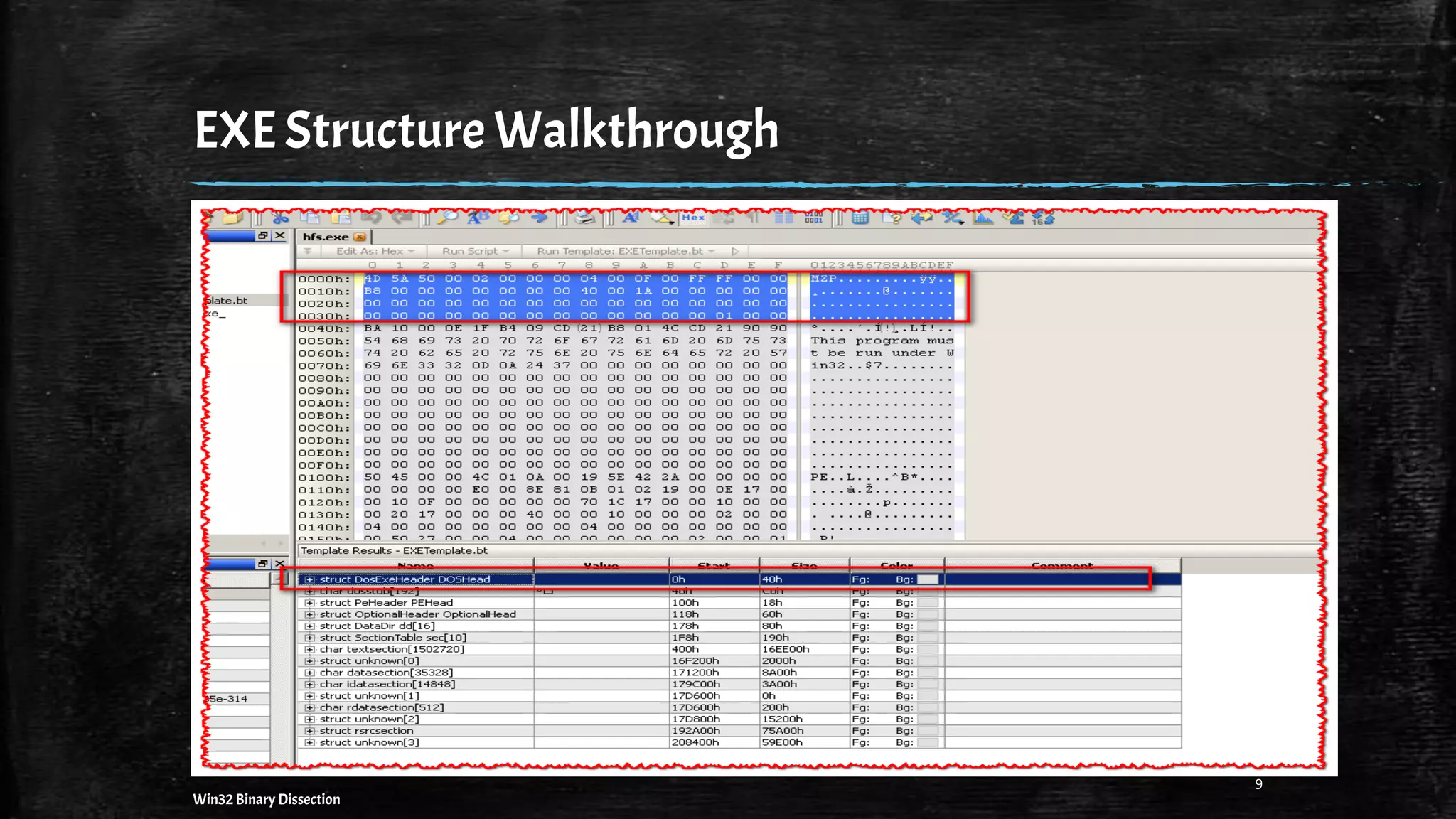
Task: Open Find in Files tool
Action: click(x=509, y=218)
